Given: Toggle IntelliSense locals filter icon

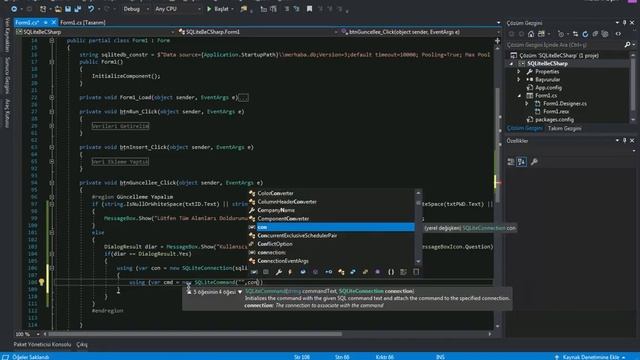Looking at the screenshot, I should coord(254,272).
